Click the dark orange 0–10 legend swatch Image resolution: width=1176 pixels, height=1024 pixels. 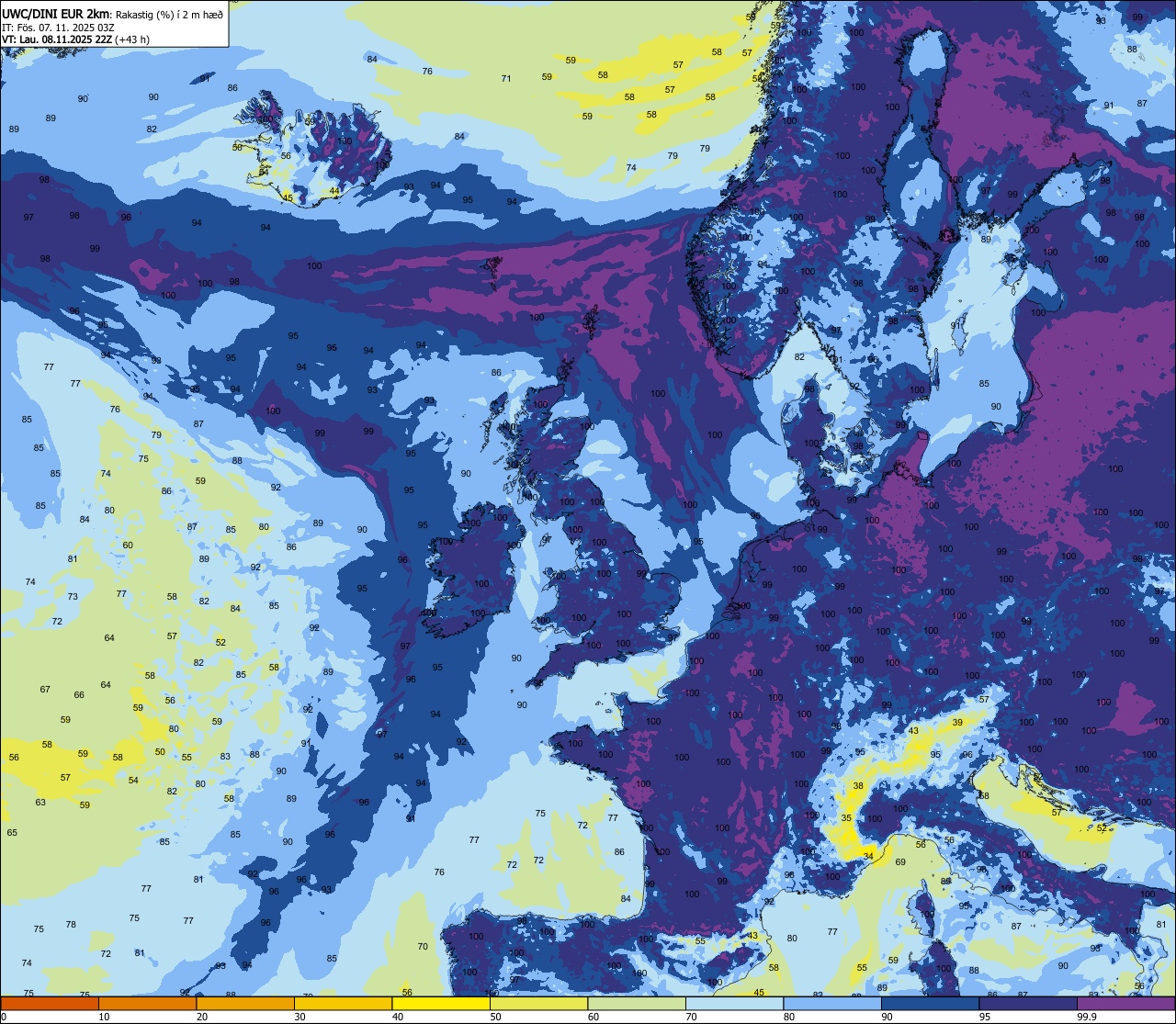click(50, 1003)
